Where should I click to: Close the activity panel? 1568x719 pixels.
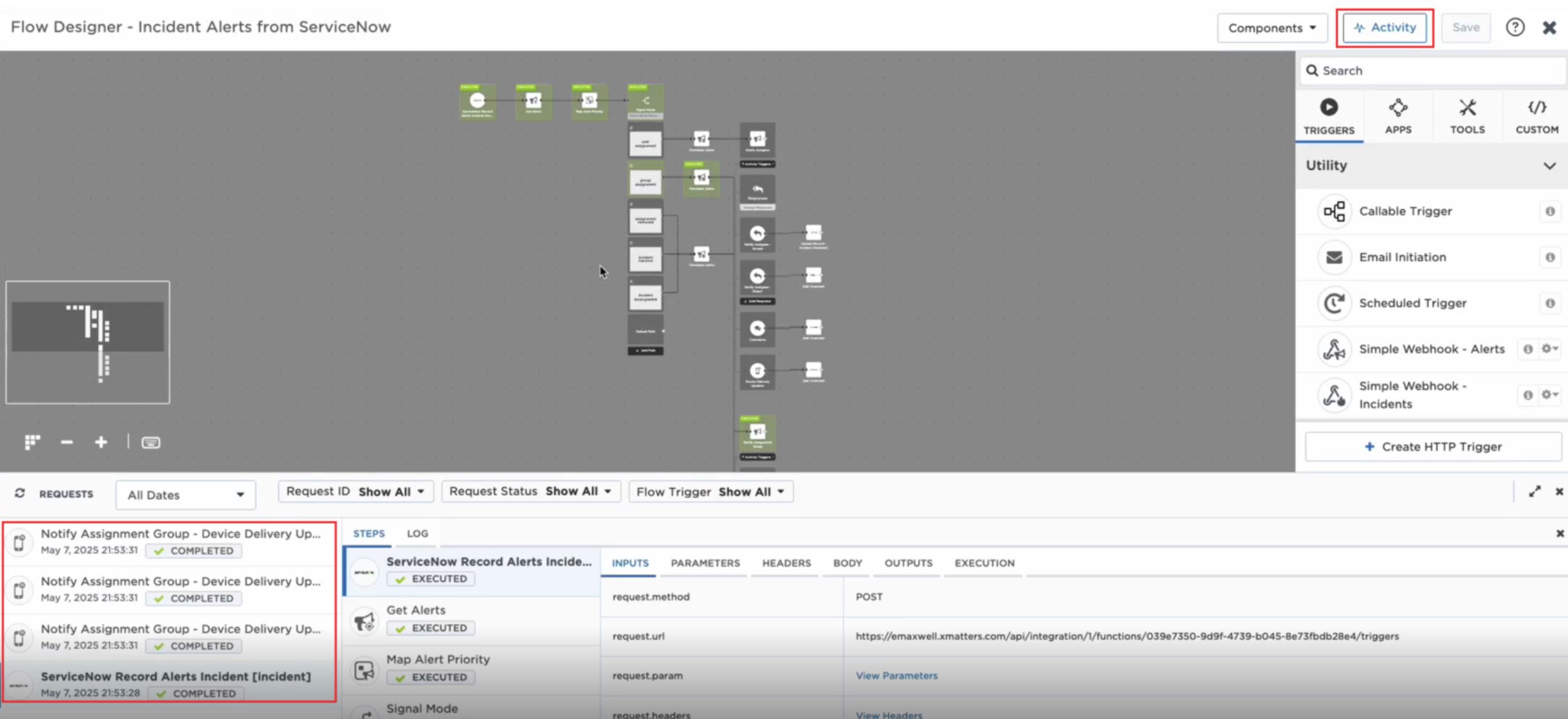click(1559, 492)
